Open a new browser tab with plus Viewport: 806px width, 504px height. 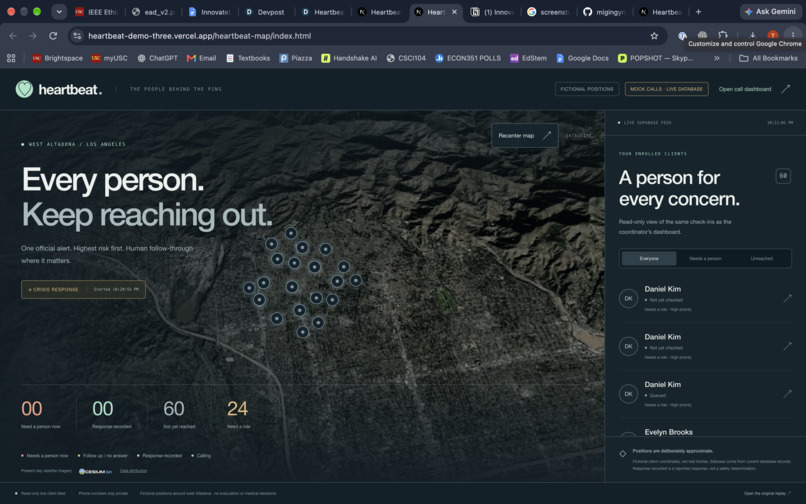tap(698, 12)
